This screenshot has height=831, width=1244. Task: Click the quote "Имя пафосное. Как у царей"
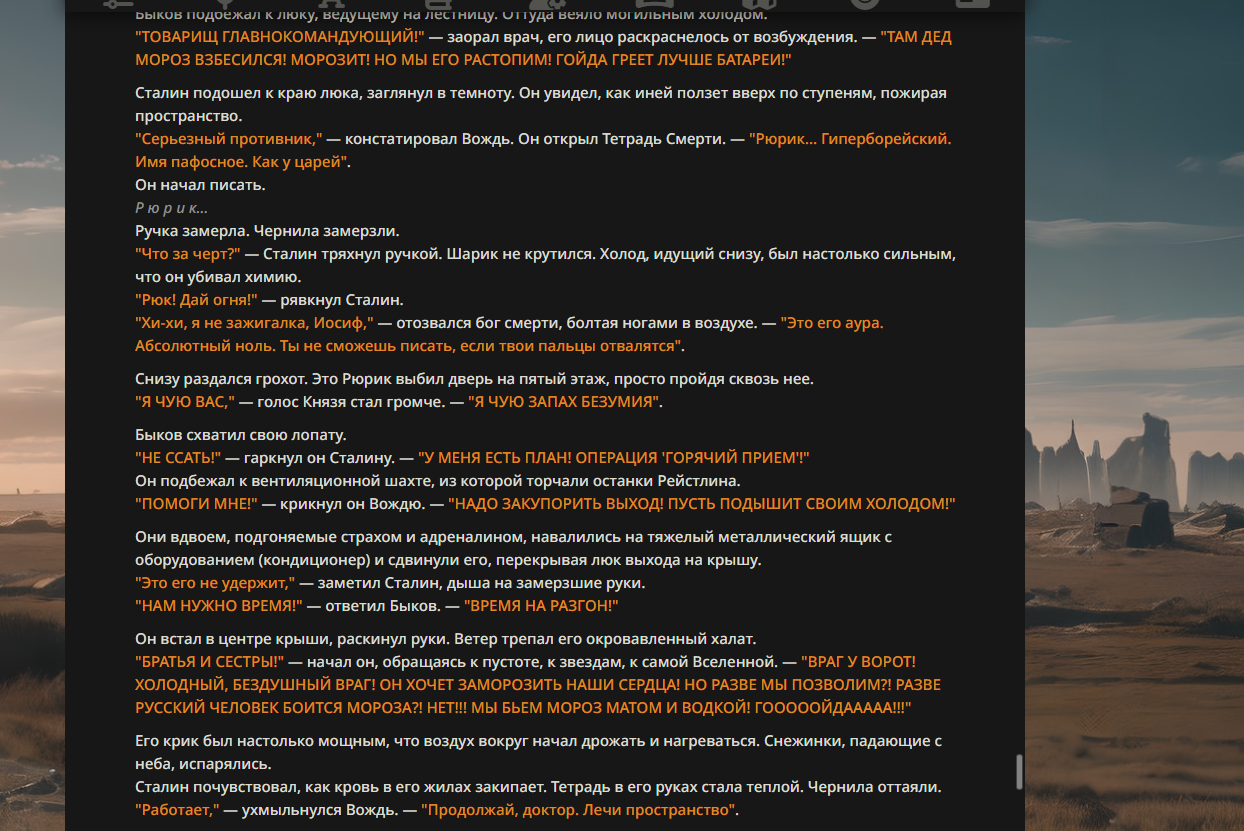click(x=243, y=162)
